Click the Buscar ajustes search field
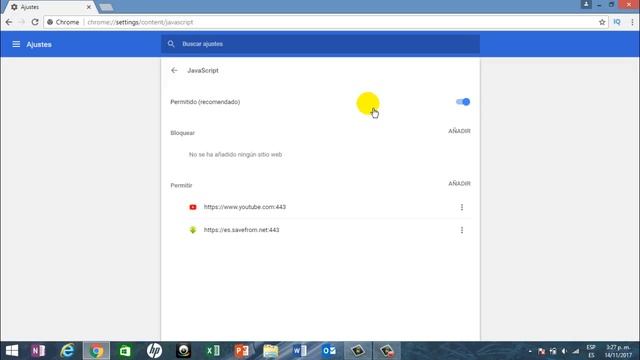This screenshot has width=640, height=360. coord(320,44)
